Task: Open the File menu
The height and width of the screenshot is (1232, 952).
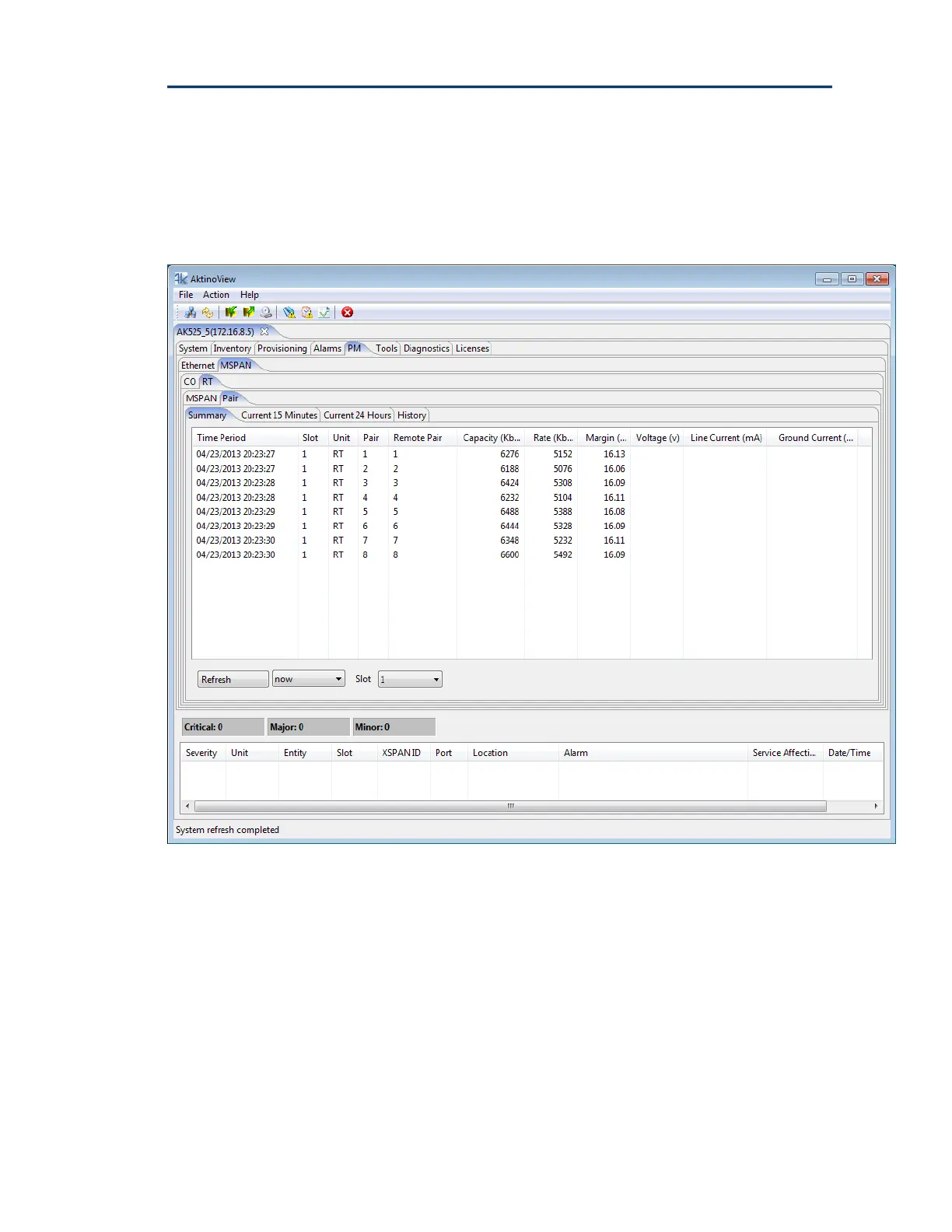Action: 186,295
